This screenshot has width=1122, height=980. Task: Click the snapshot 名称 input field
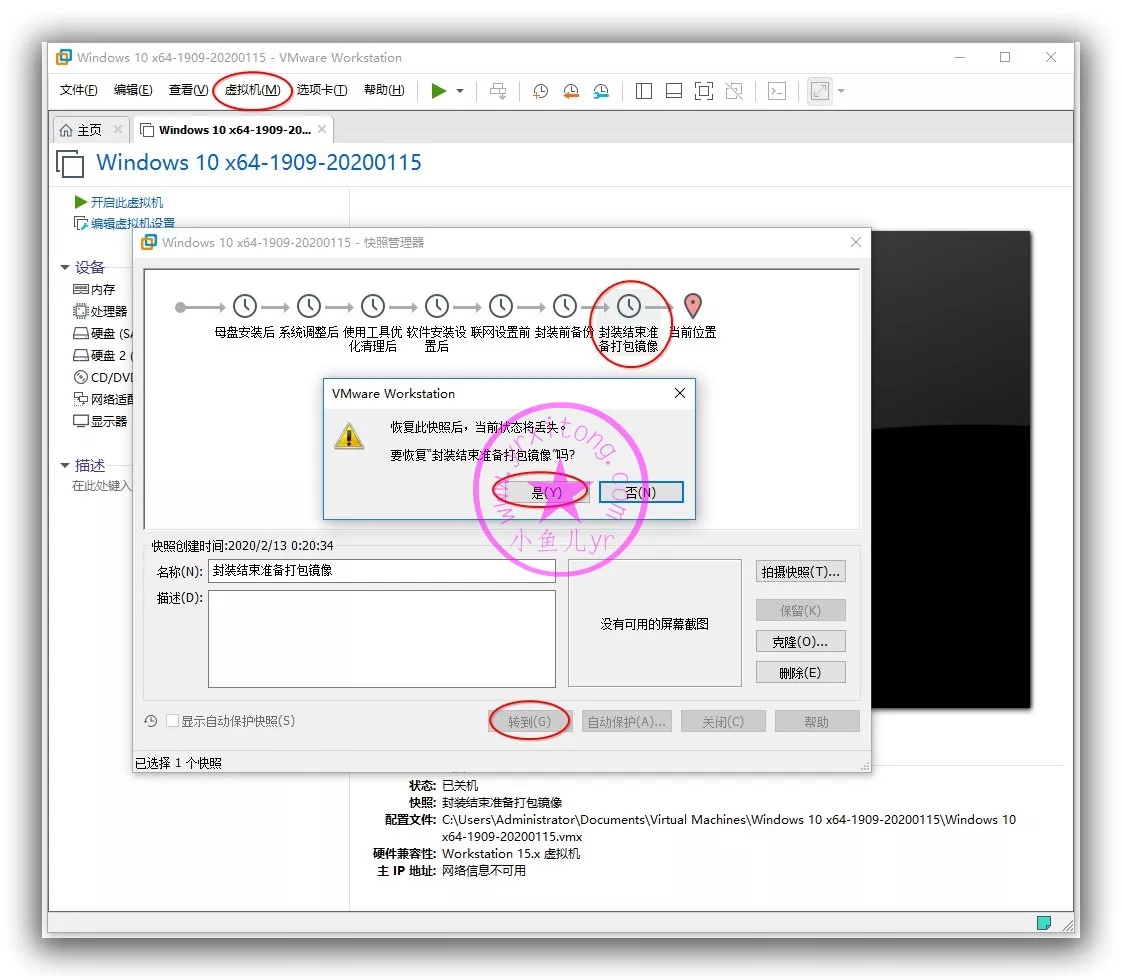381,571
